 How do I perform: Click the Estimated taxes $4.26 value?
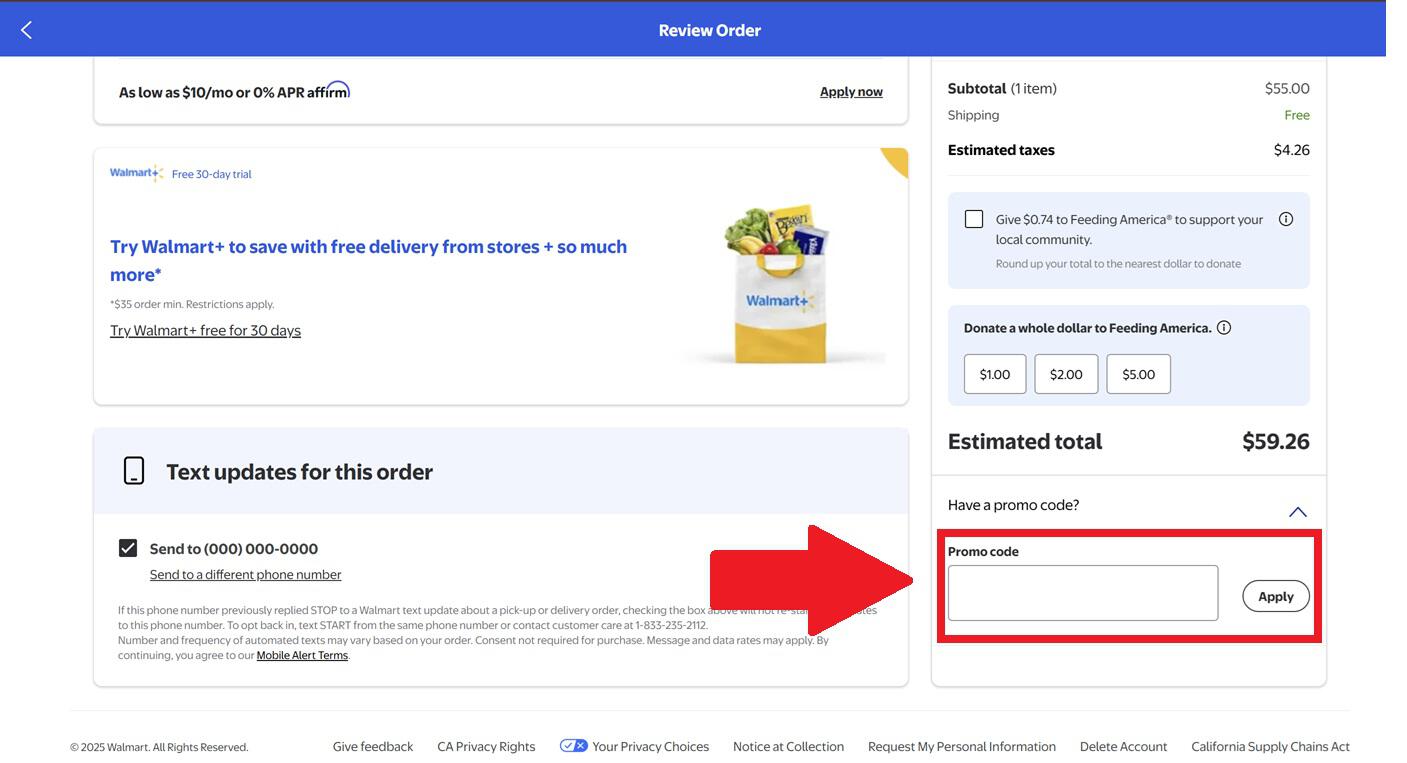pos(1291,150)
